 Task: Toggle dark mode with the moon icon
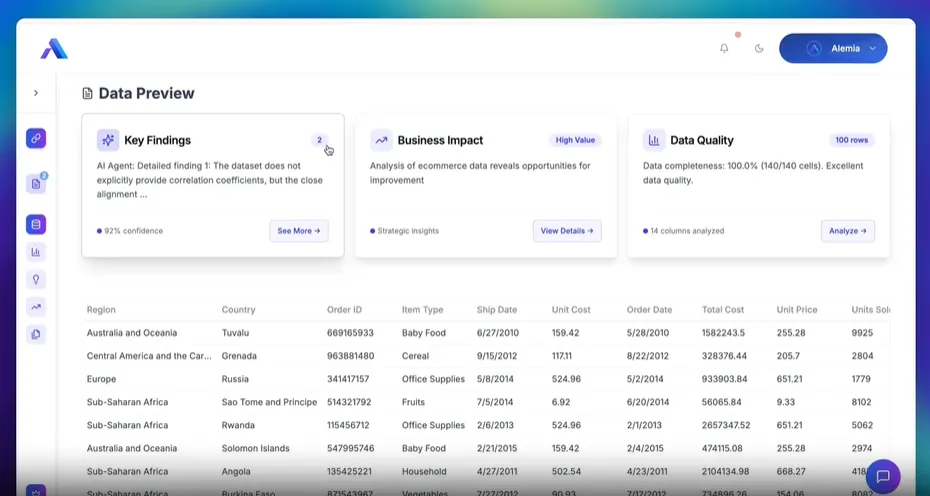tap(759, 48)
